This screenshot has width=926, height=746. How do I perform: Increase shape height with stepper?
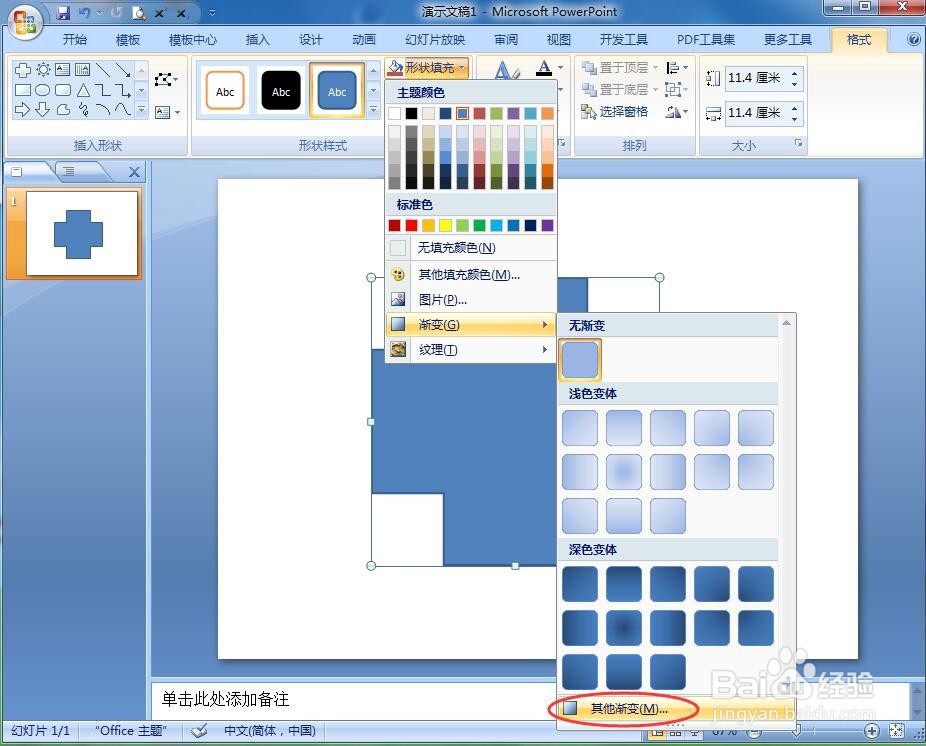coord(795,73)
